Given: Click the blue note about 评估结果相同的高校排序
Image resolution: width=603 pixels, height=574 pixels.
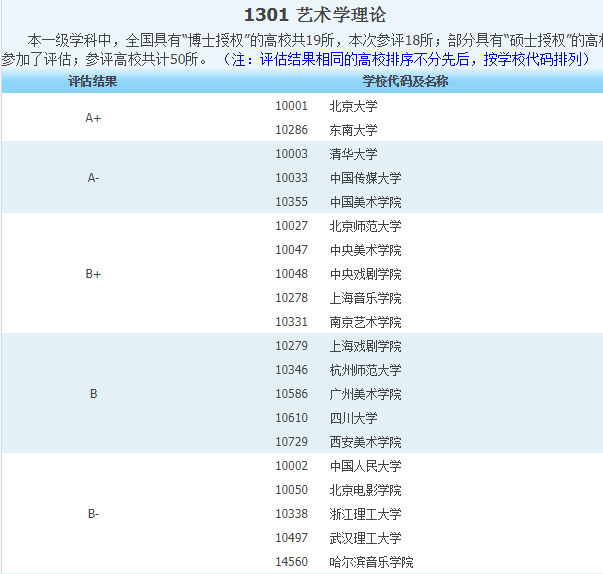Looking at the screenshot, I should tap(410, 60).
